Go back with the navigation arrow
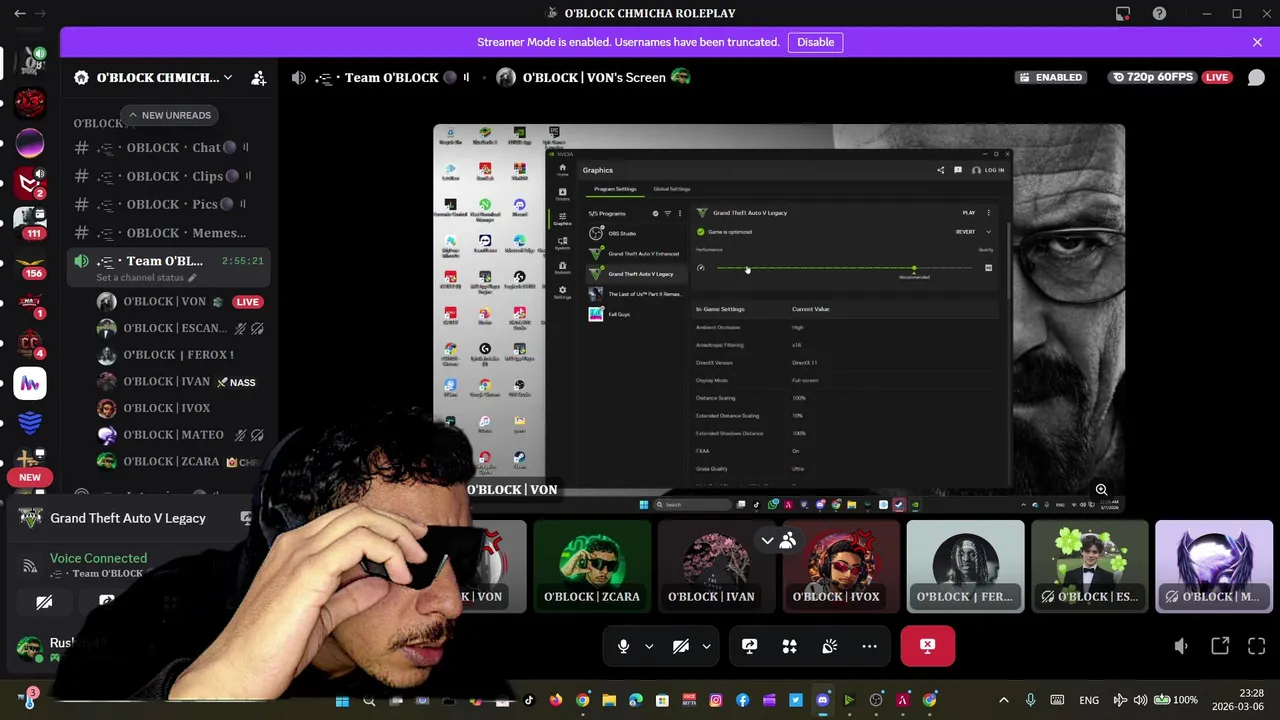The width and height of the screenshot is (1280, 720). coord(20,13)
